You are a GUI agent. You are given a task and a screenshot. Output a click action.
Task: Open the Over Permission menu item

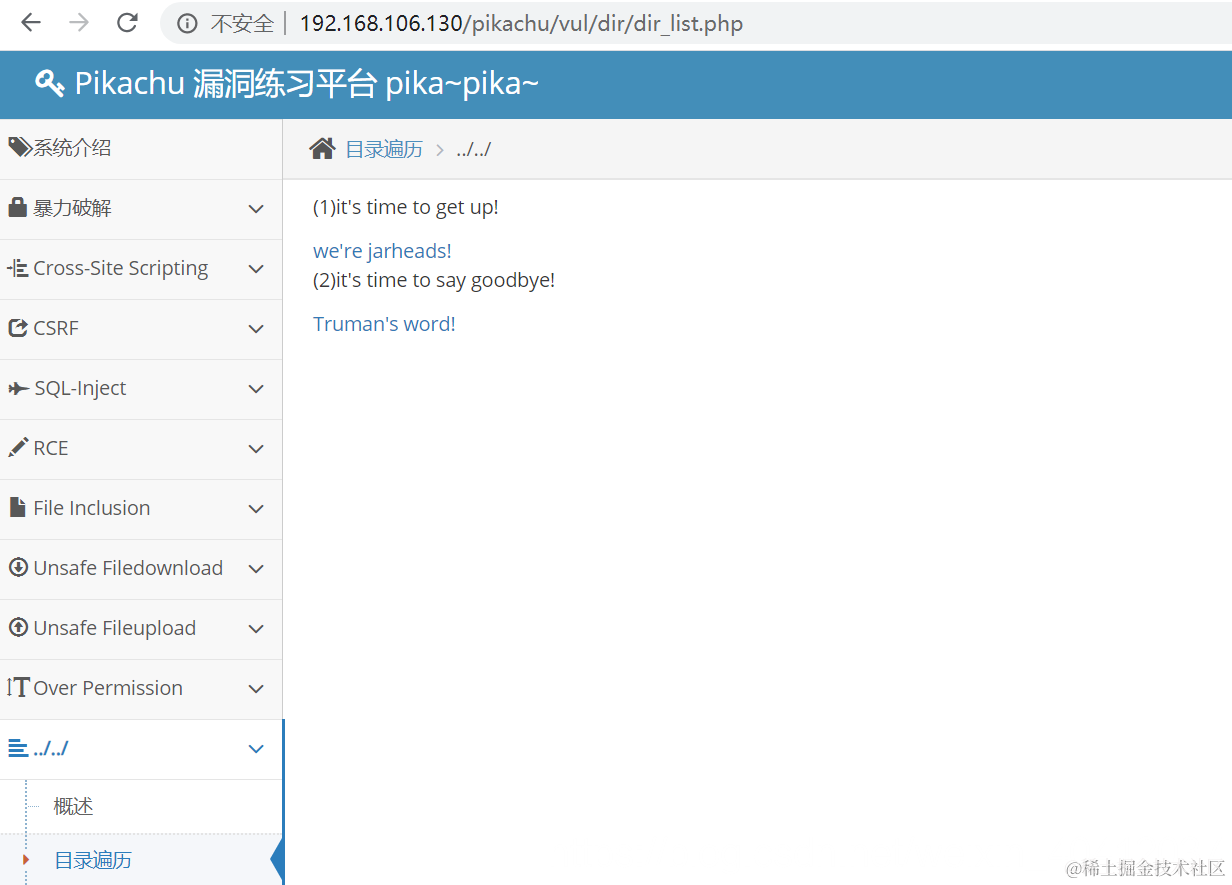(108, 688)
